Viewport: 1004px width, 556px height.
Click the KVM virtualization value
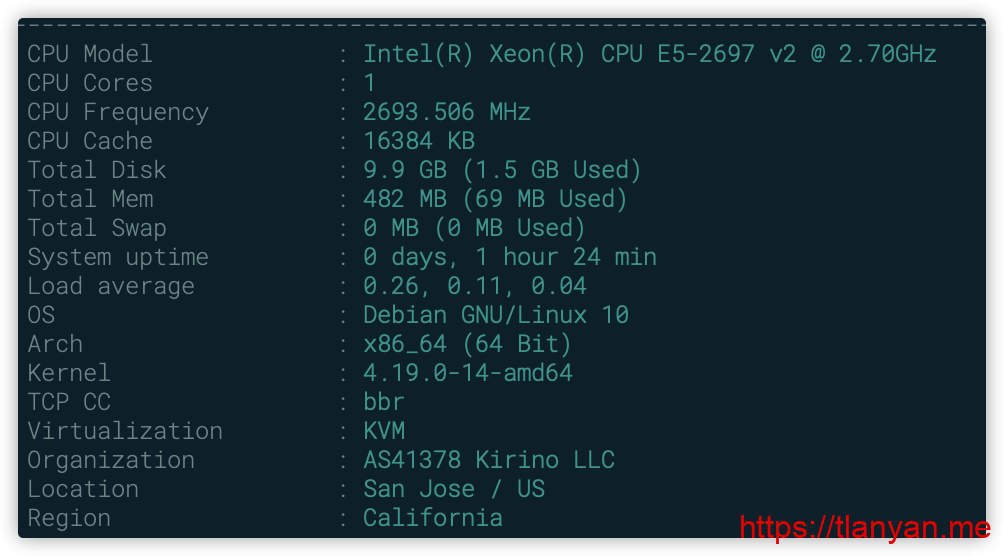(384, 431)
